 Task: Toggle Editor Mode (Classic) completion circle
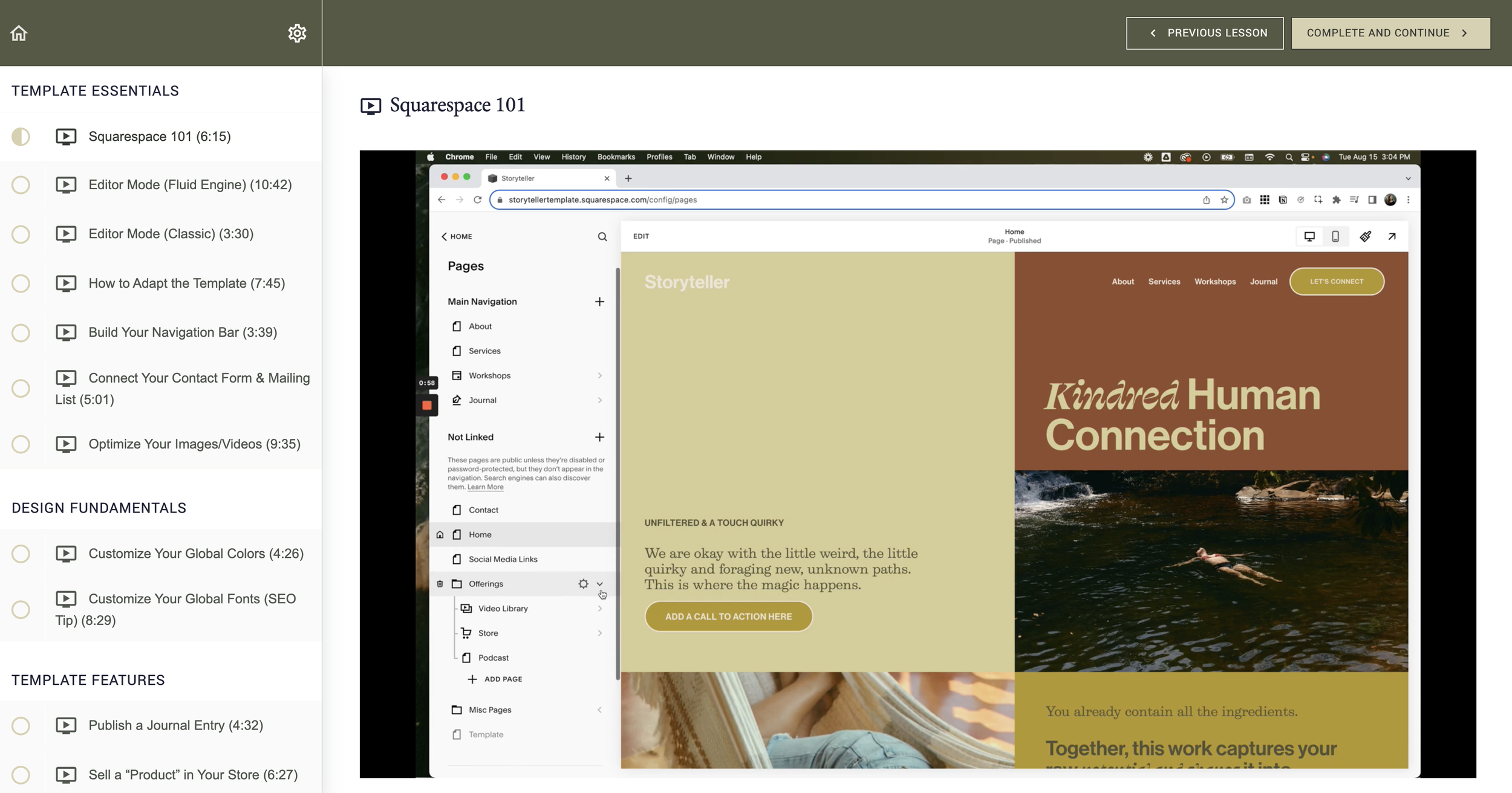coord(21,234)
